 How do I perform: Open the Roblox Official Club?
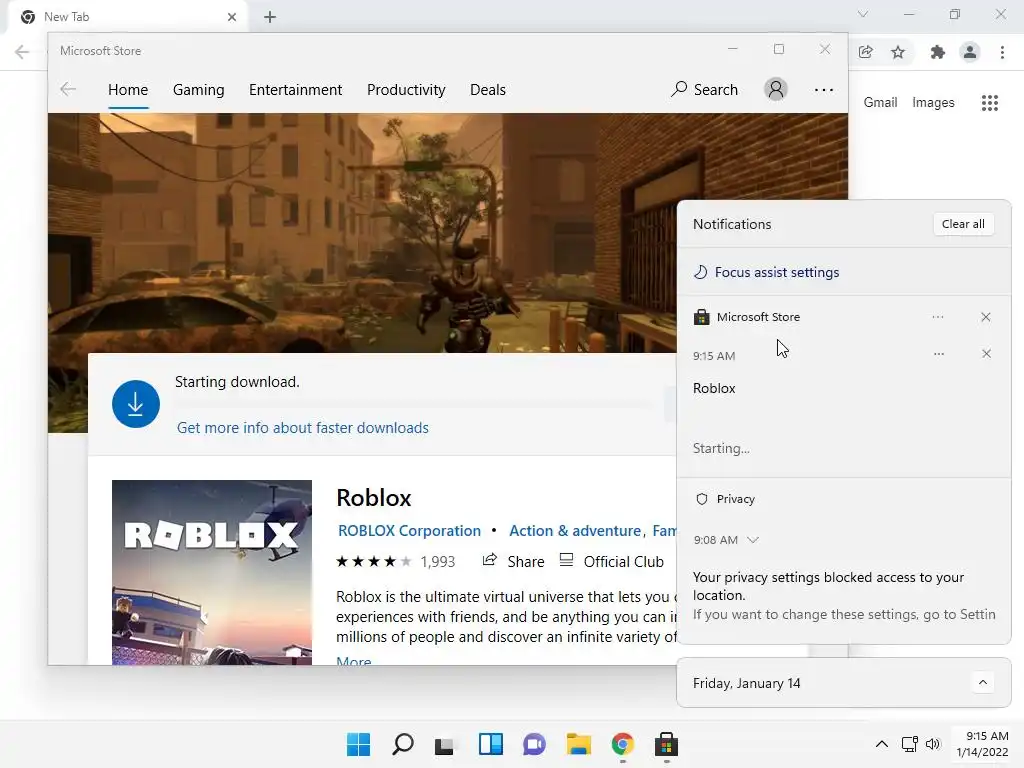pyautogui.click(x=612, y=561)
